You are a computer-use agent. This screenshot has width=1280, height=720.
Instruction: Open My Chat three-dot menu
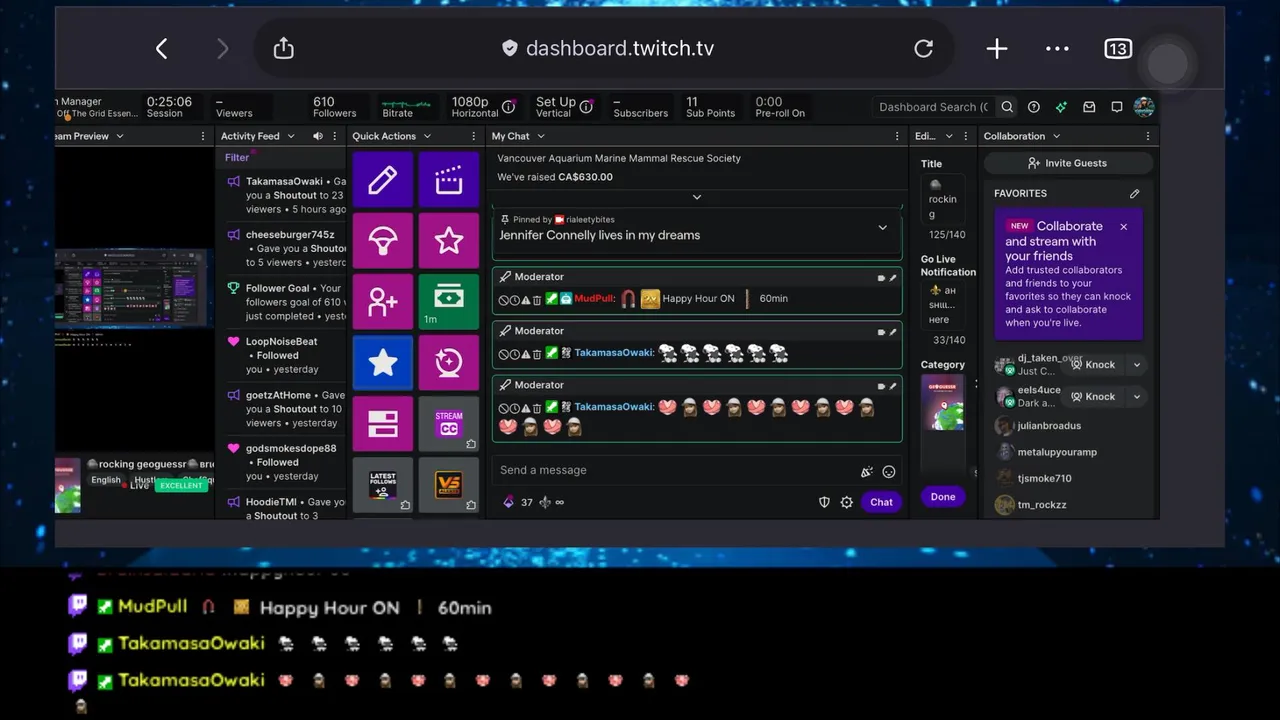tap(897, 136)
